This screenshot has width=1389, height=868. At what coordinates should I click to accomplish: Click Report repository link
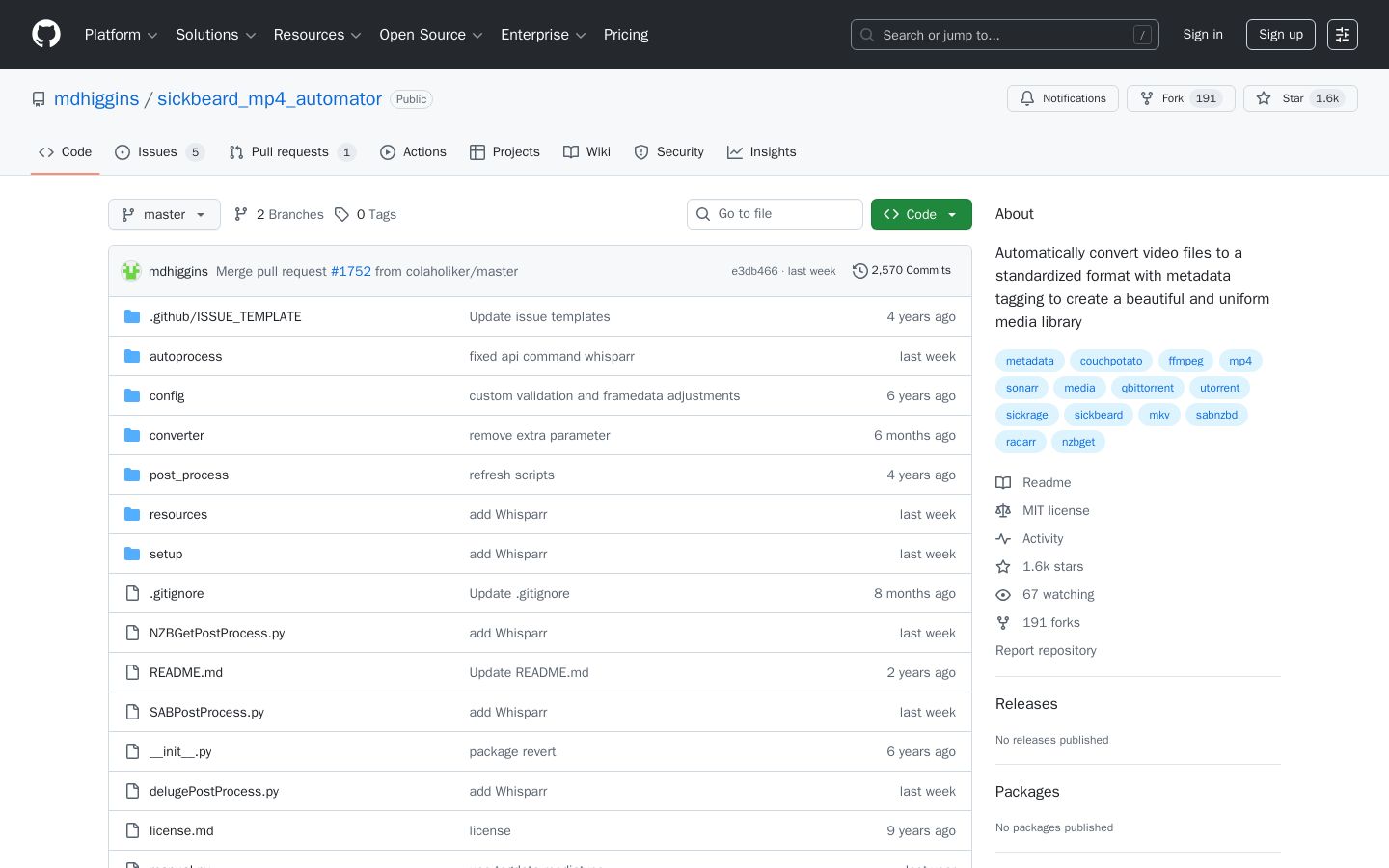click(1046, 650)
